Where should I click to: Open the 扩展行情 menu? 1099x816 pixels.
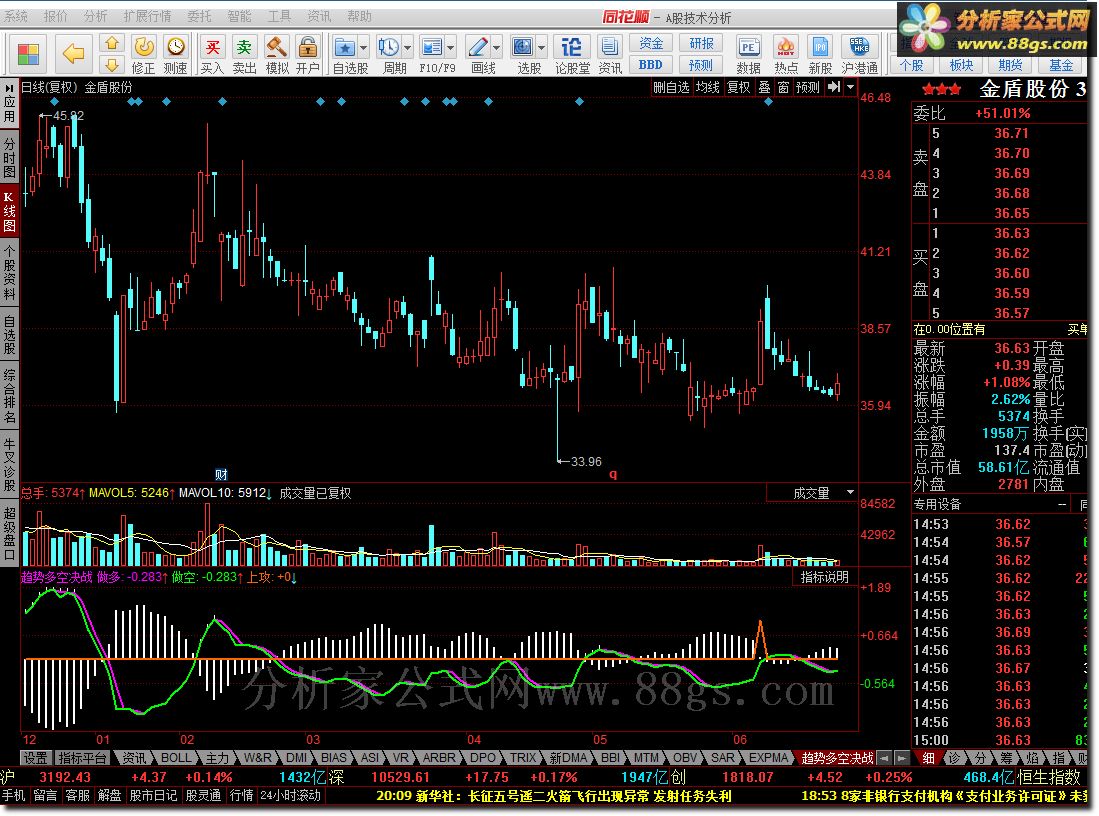[x=146, y=15]
